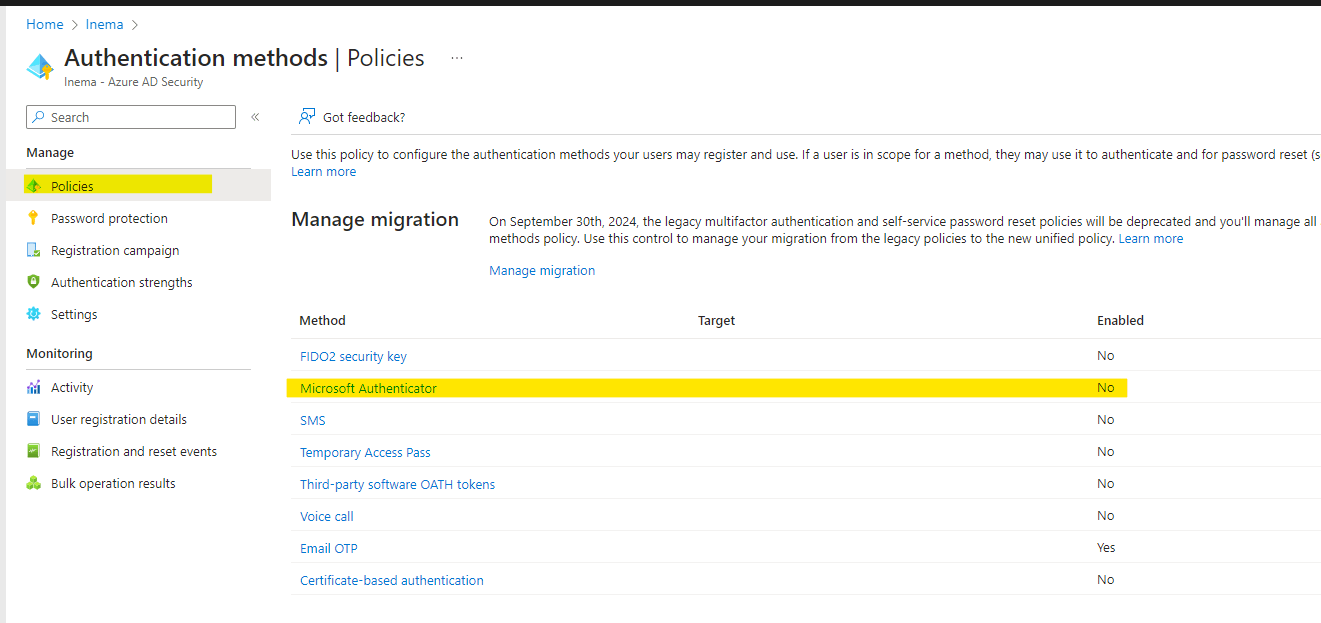Click the Registration campaign icon
The height and width of the screenshot is (623, 1321).
[33, 250]
